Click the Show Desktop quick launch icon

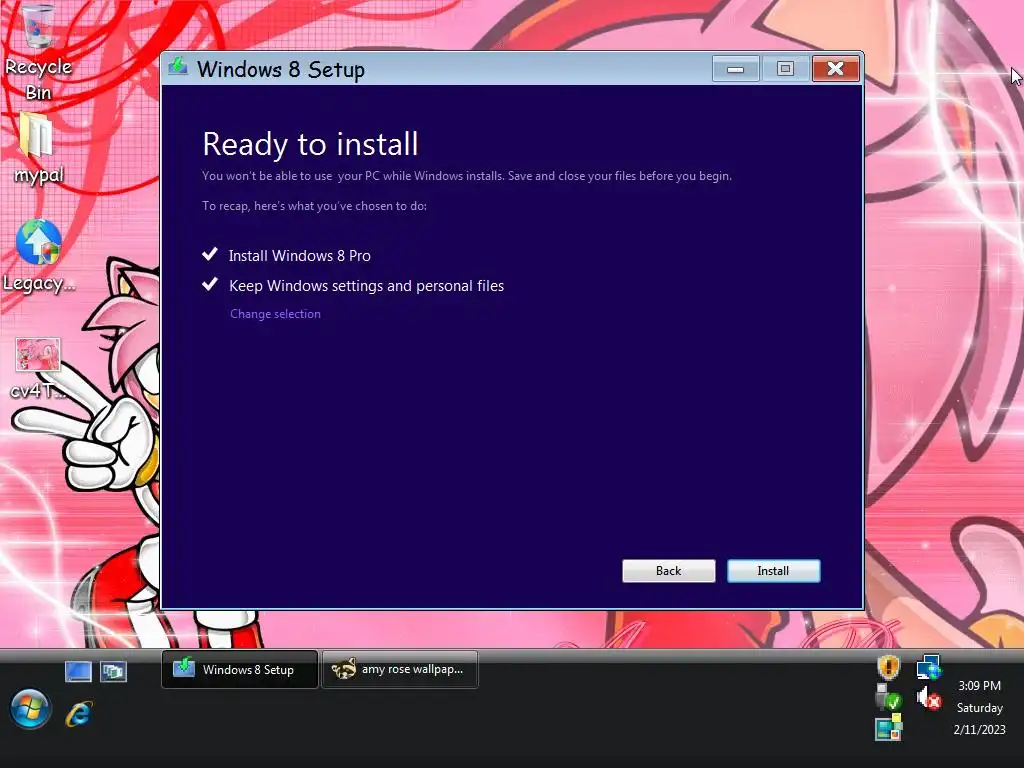point(78,671)
